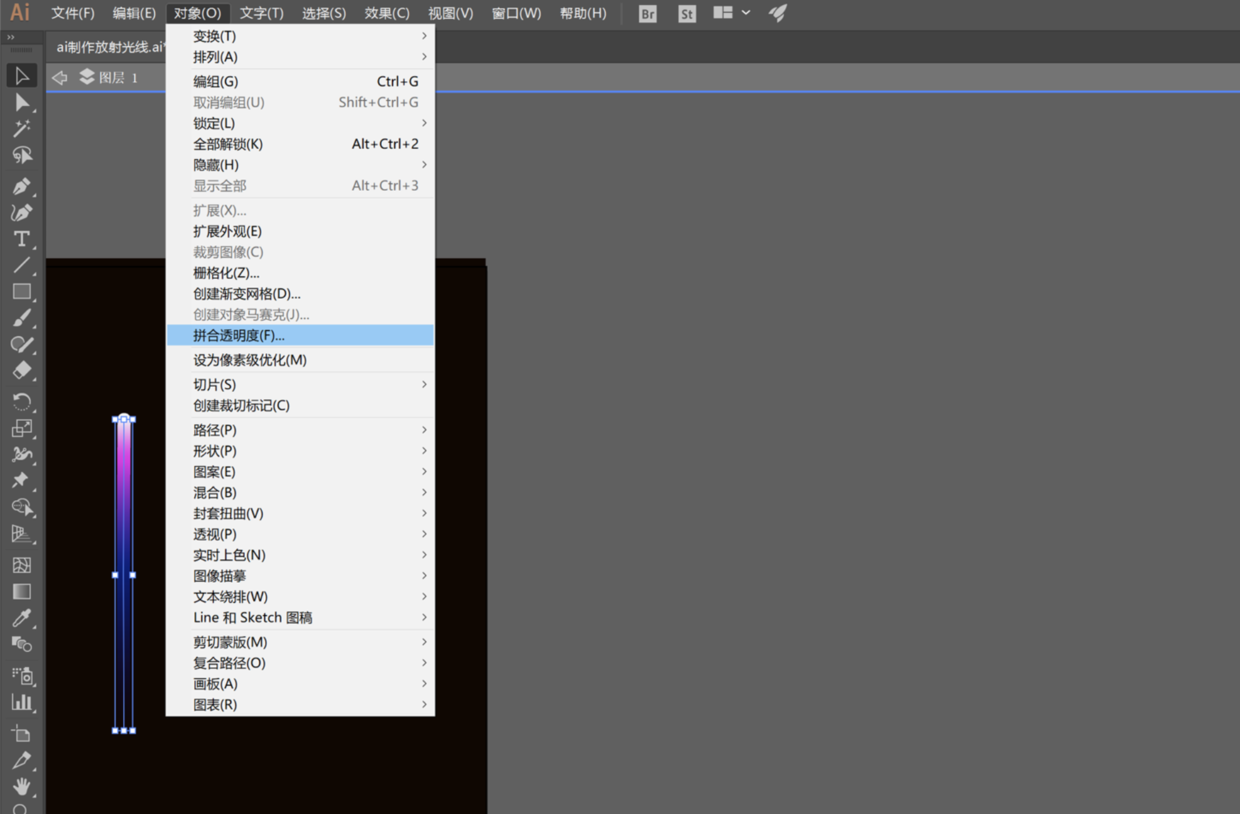Expand the 路径(P) submenu
1240x814 pixels.
click(300, 430)
